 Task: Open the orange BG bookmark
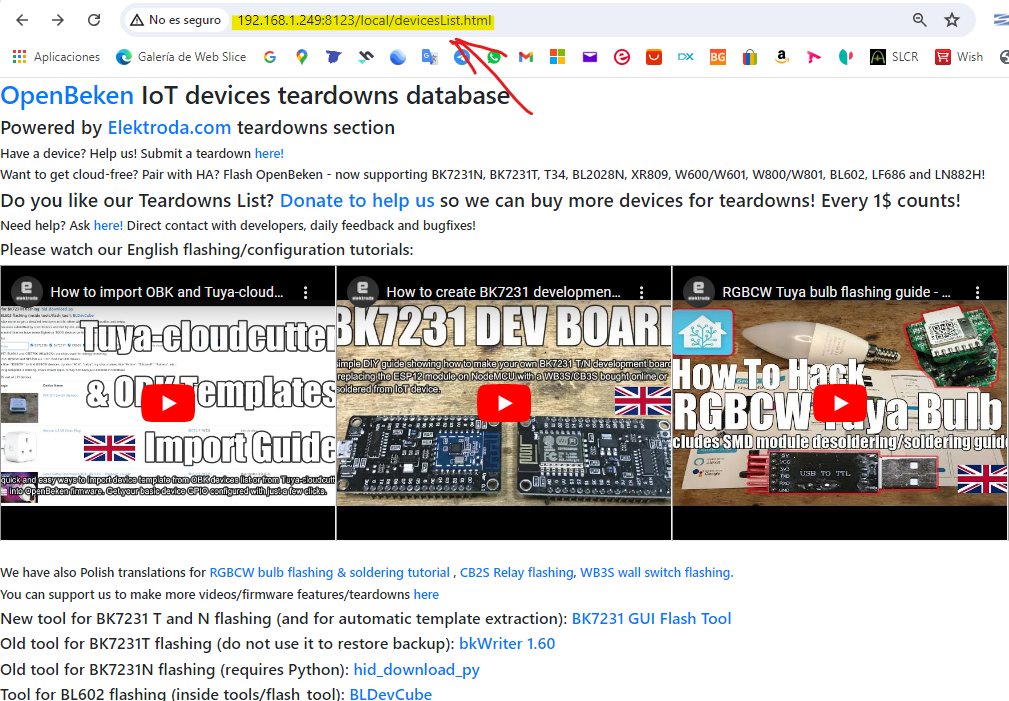tap(717, 57)
